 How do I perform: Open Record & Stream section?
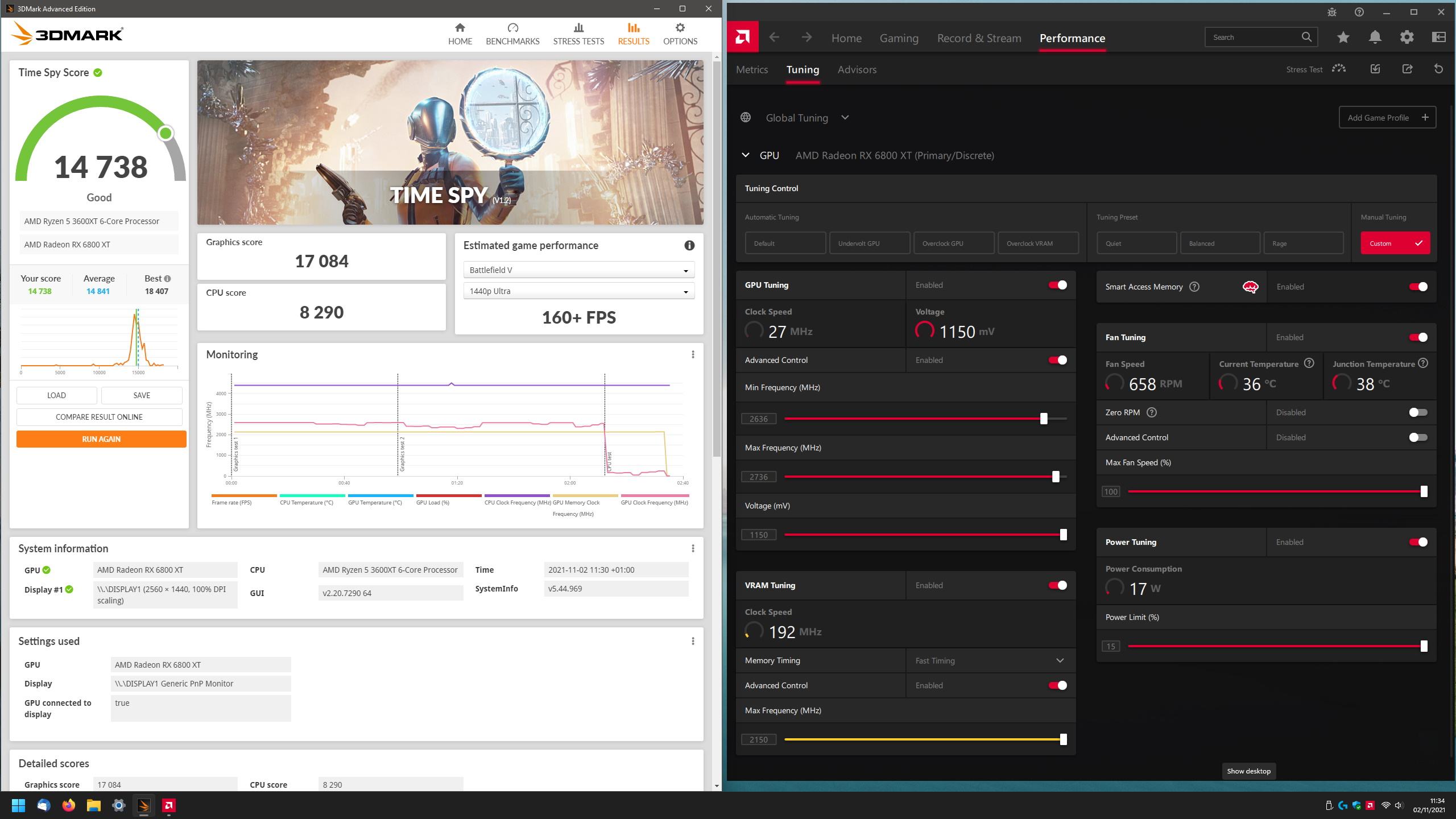click(x=979, y=38)
